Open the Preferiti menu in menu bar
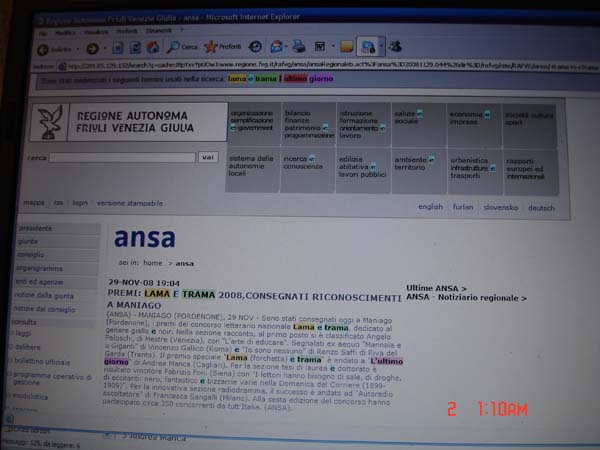Viewport: 600px width, 450px height. (126, 31)
